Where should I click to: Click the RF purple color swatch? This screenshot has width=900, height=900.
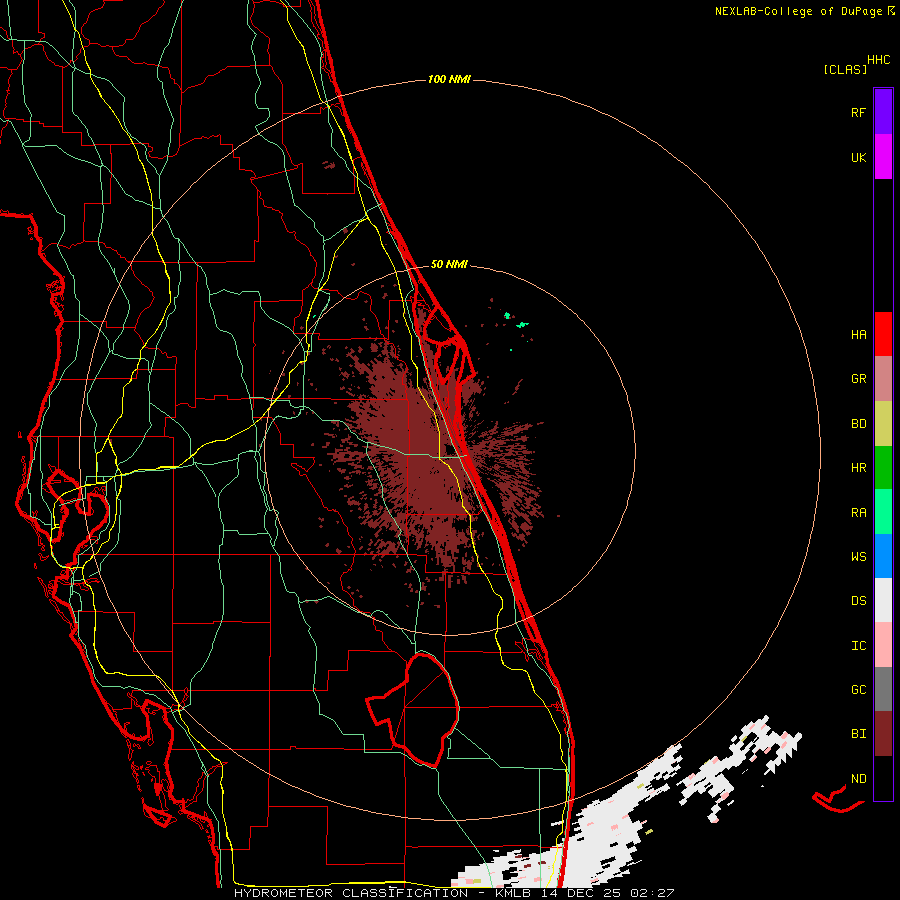883,112
